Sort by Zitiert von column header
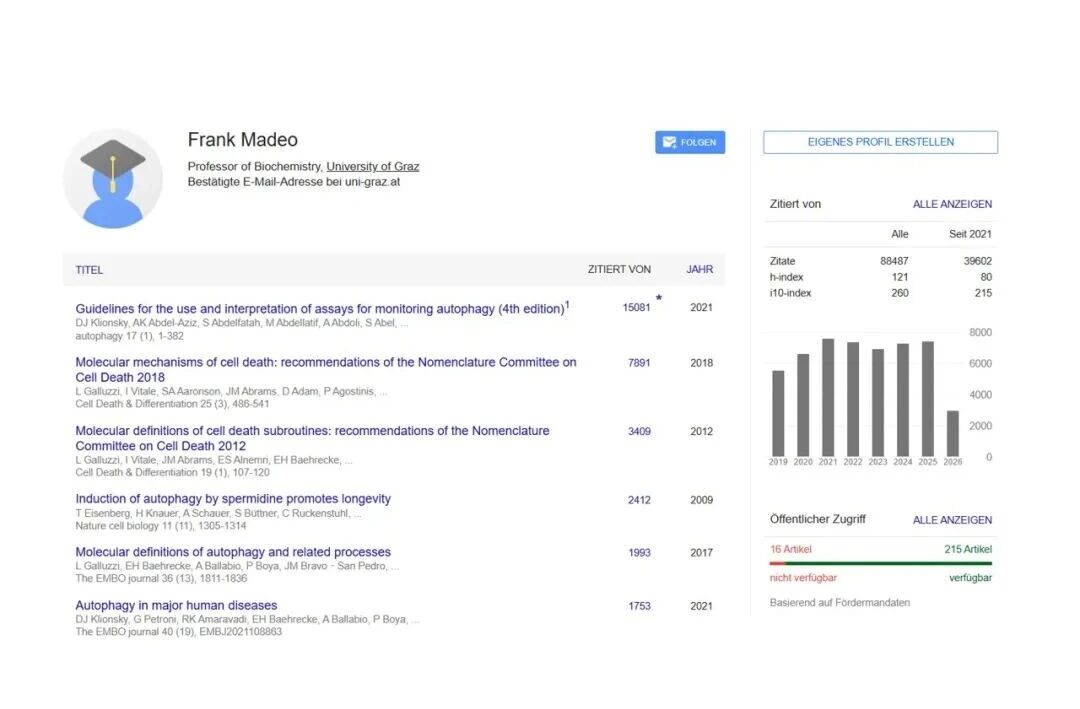The image size is (1080, 709). [x=619, y=269]
